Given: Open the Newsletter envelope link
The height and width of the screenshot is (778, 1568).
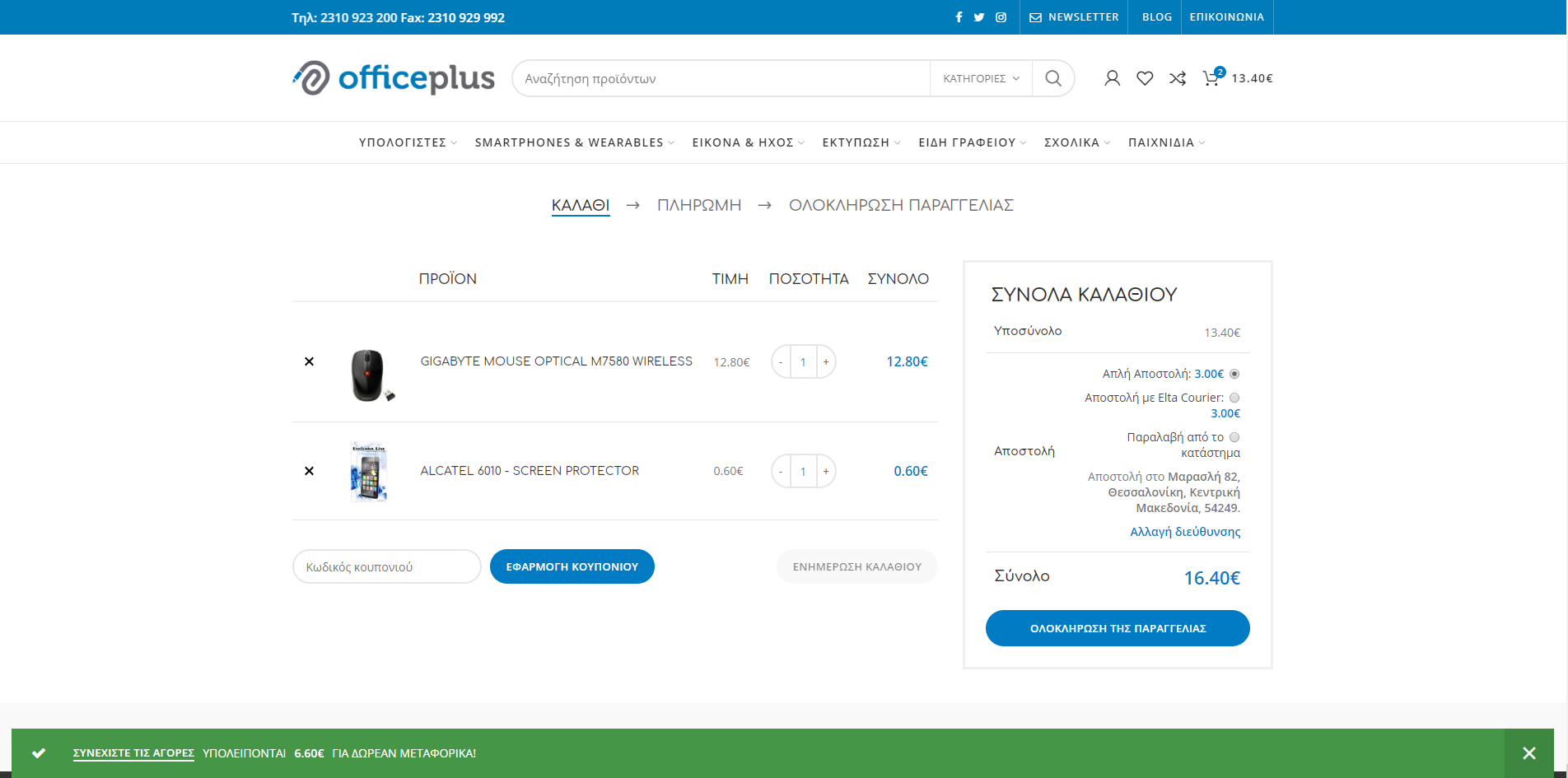Looking at the screenshot, I should click(1074, 17).
